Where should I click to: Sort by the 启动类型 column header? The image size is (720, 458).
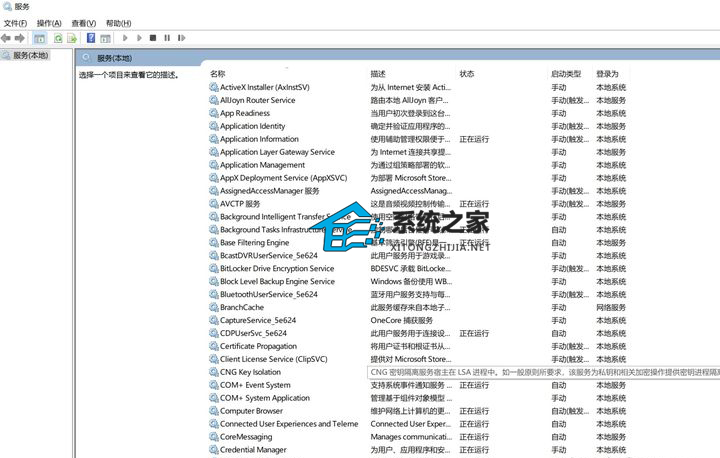(565, 74)
